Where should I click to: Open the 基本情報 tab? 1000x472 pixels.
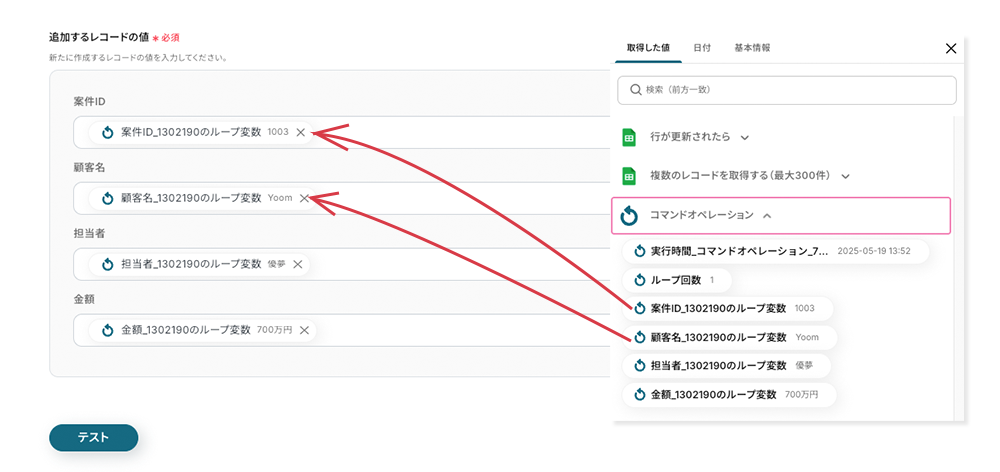752,48
